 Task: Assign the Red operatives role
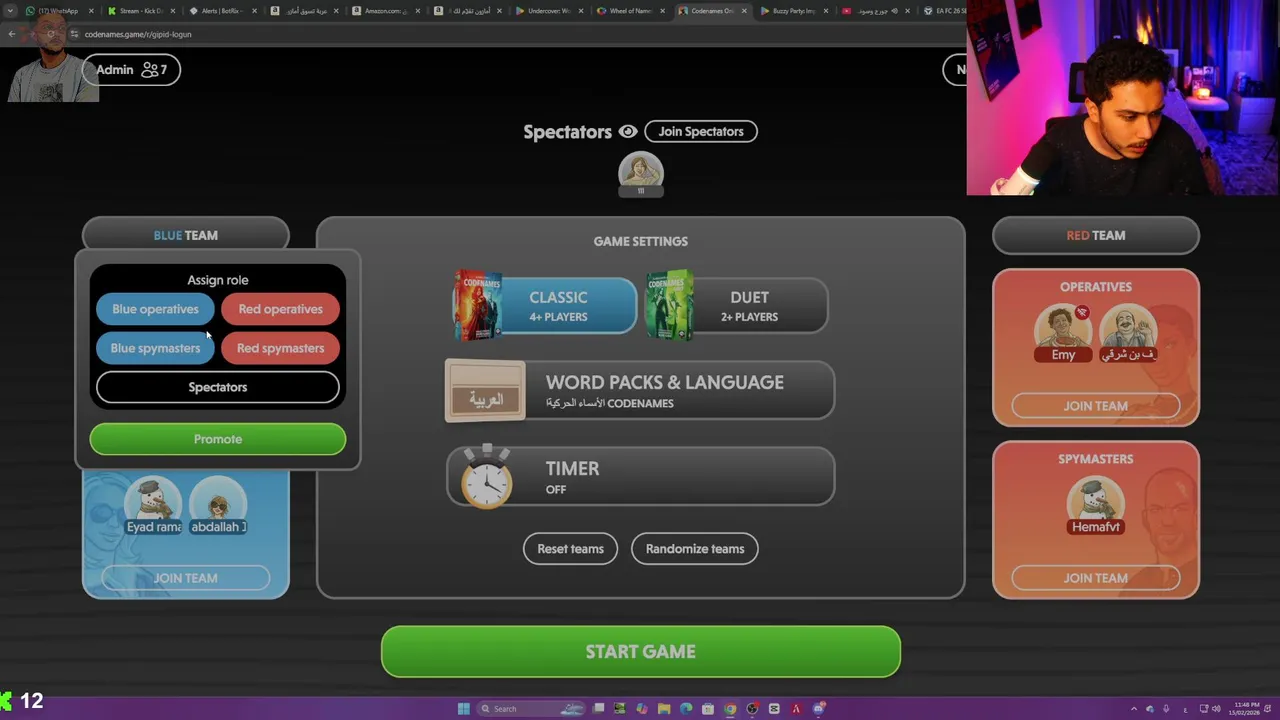pyautogui.click(x=280, y=309)
